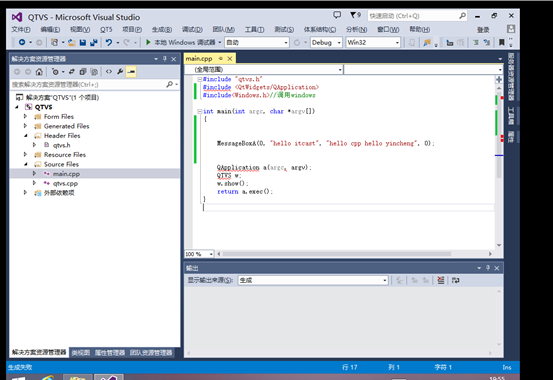The height and width of the screenshot is (380, 553).
Task: Click the new project toolbar icon
Action: [x=54, y=42]
